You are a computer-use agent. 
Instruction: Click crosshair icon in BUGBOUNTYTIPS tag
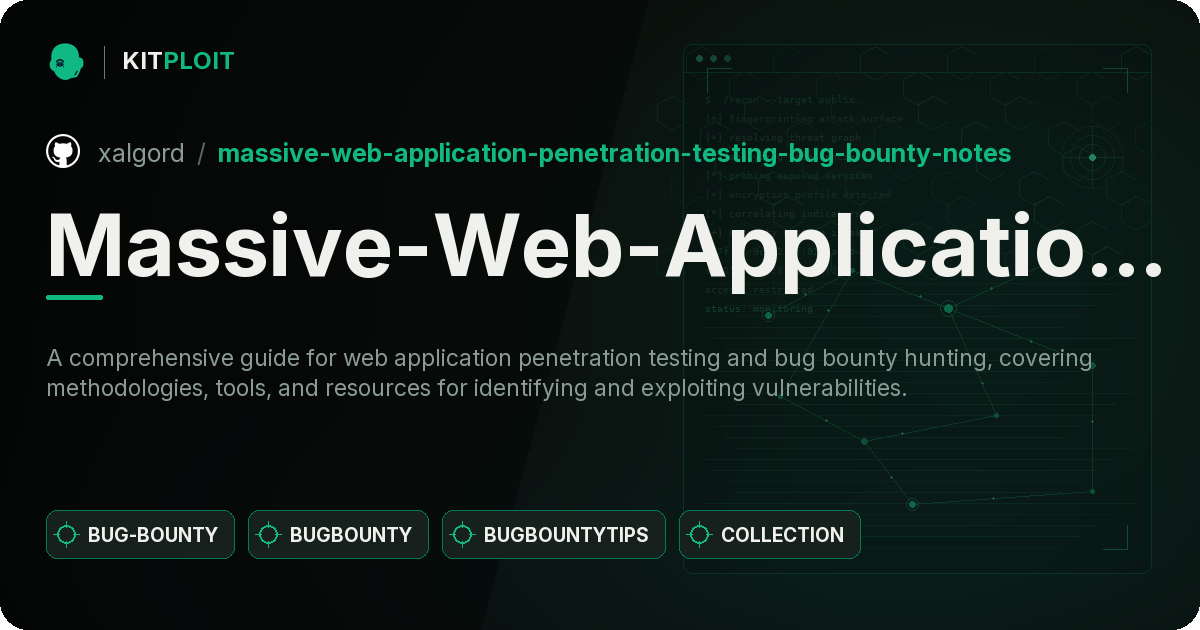(463, 535)
